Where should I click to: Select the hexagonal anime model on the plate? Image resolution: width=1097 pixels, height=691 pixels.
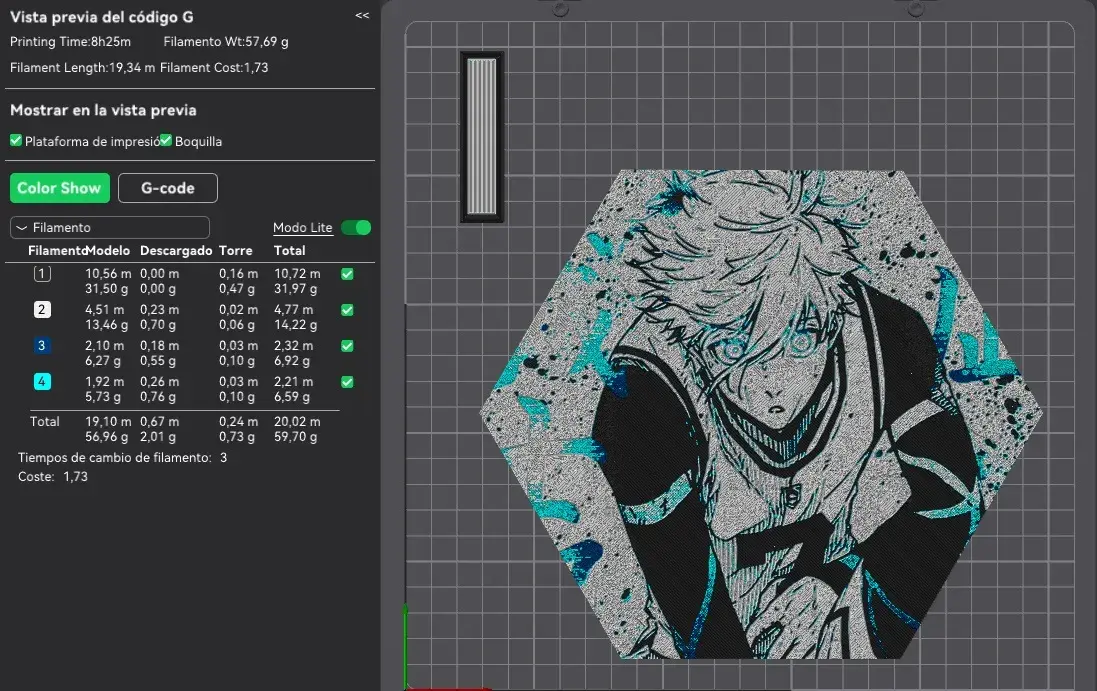pos(761,414)
